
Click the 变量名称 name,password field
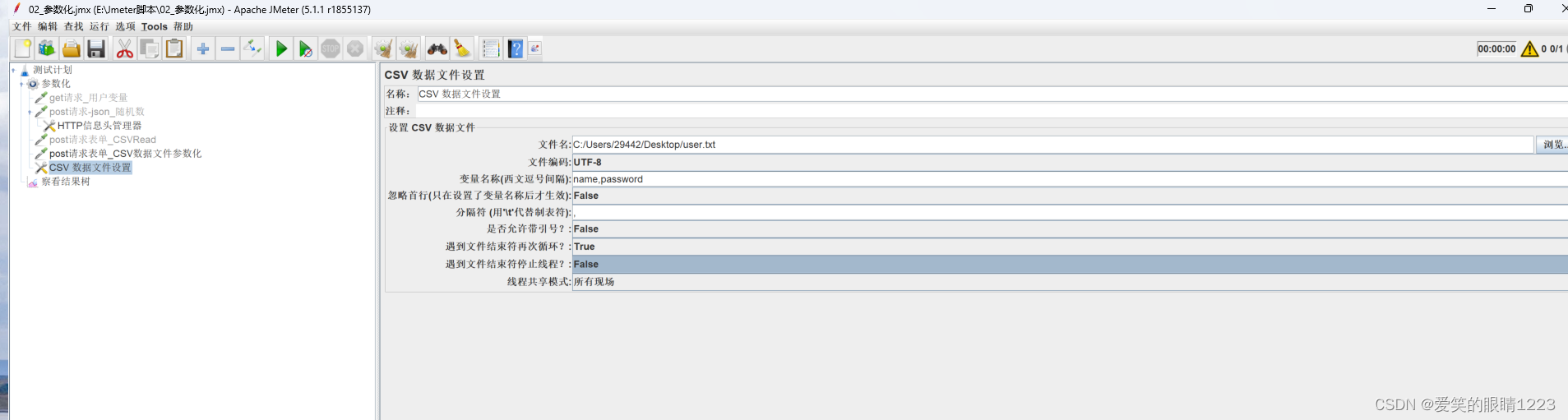click(x=1070, y=179)
